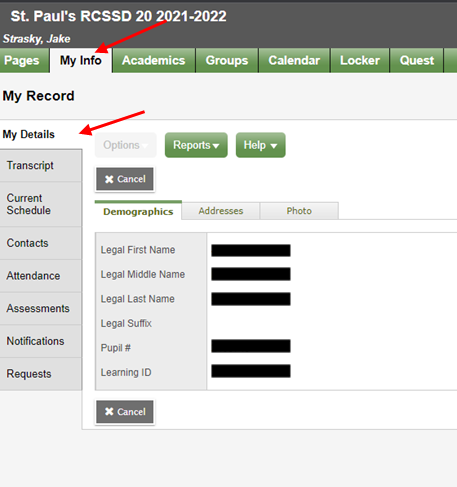This screenshot has width=457, height=487.
Task: Open the Photo sub-tab
Action: click(299, 211)
